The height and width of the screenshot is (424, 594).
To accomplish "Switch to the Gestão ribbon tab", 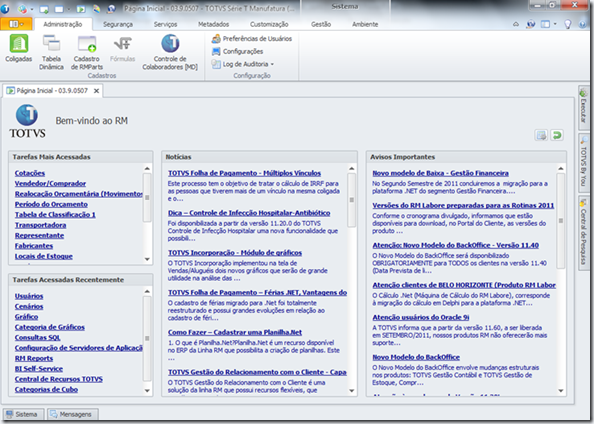I will (x=321, y=24).
